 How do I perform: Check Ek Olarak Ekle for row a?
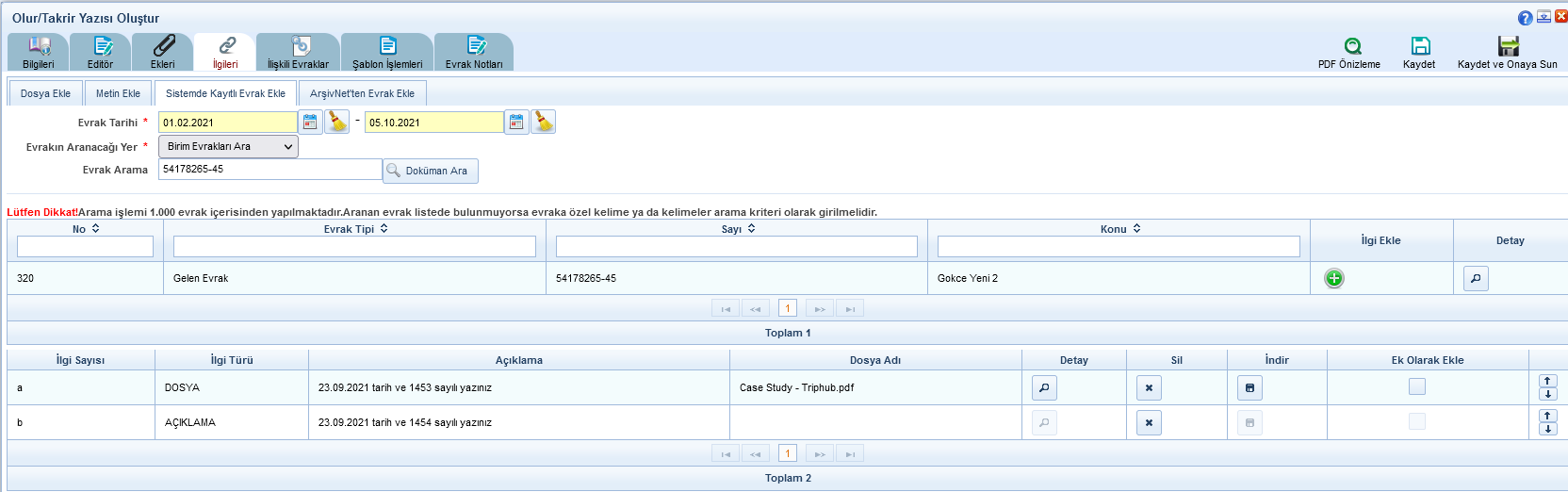1417,386
